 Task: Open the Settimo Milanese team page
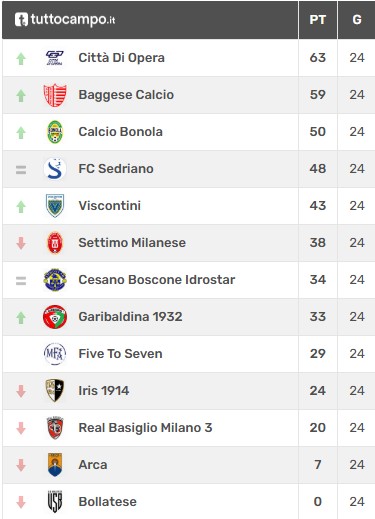coord(132,243)
